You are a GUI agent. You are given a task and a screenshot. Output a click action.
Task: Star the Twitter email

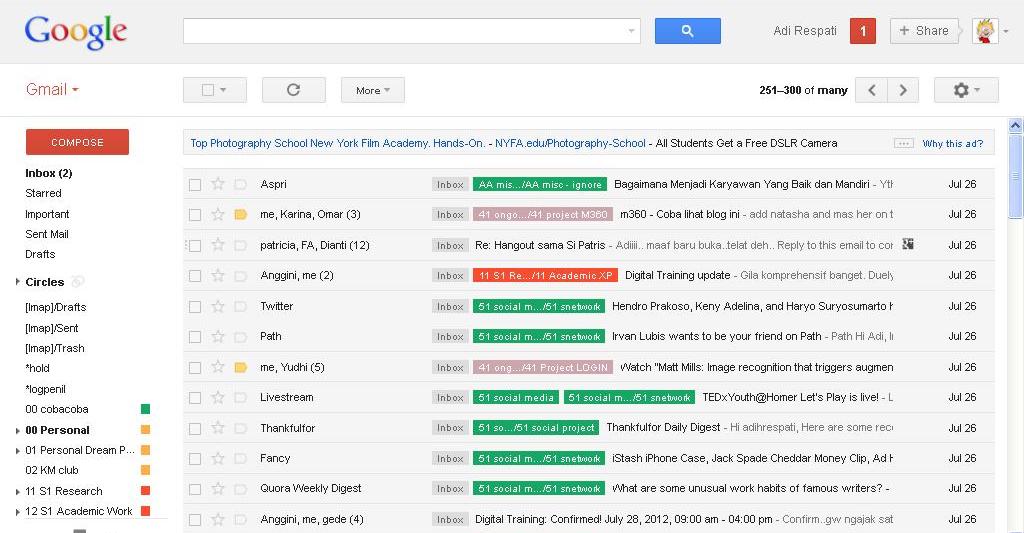[217, 306]
